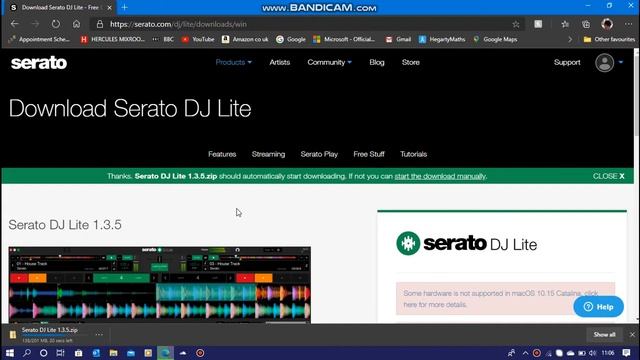Switch to the Serato Play tab
The image size is (640, 360).
point(319,154)
